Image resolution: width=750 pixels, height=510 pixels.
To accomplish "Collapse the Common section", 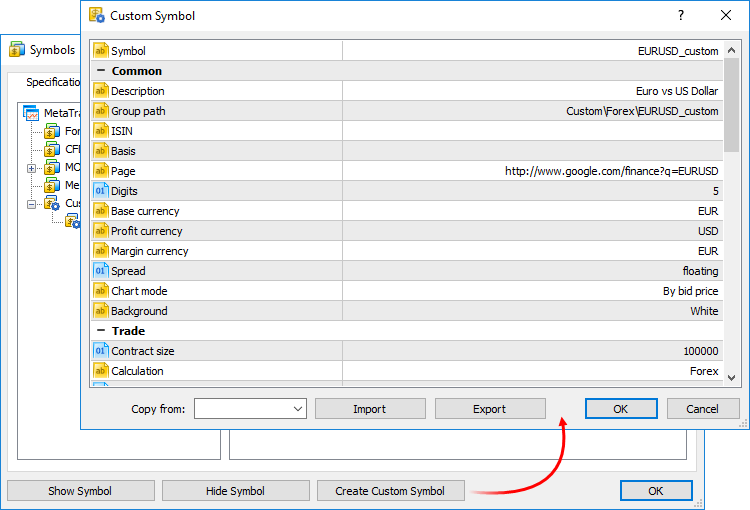I will tap(100, 71).
